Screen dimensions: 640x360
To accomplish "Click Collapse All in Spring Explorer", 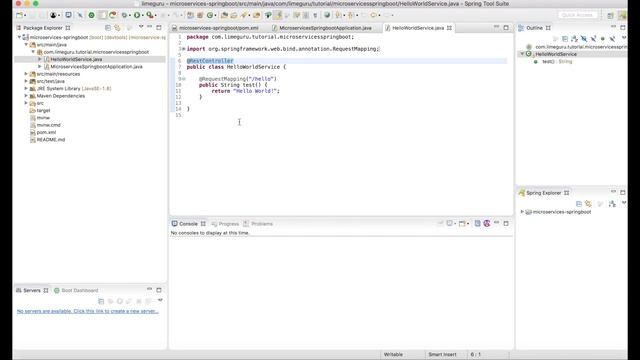I will tap(579, 203).
